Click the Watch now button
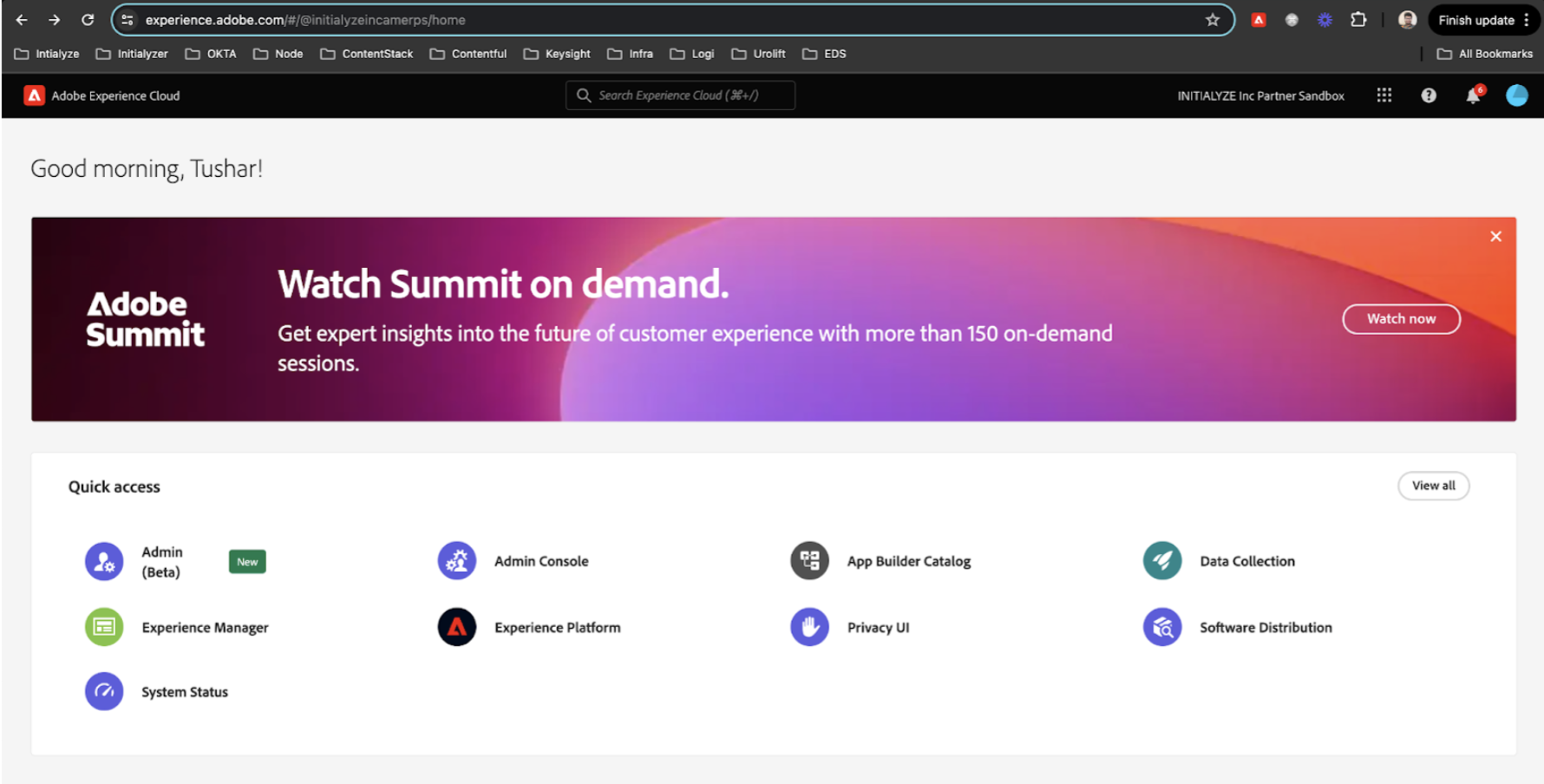The image size is (1544, 784). click(1401, 319)
